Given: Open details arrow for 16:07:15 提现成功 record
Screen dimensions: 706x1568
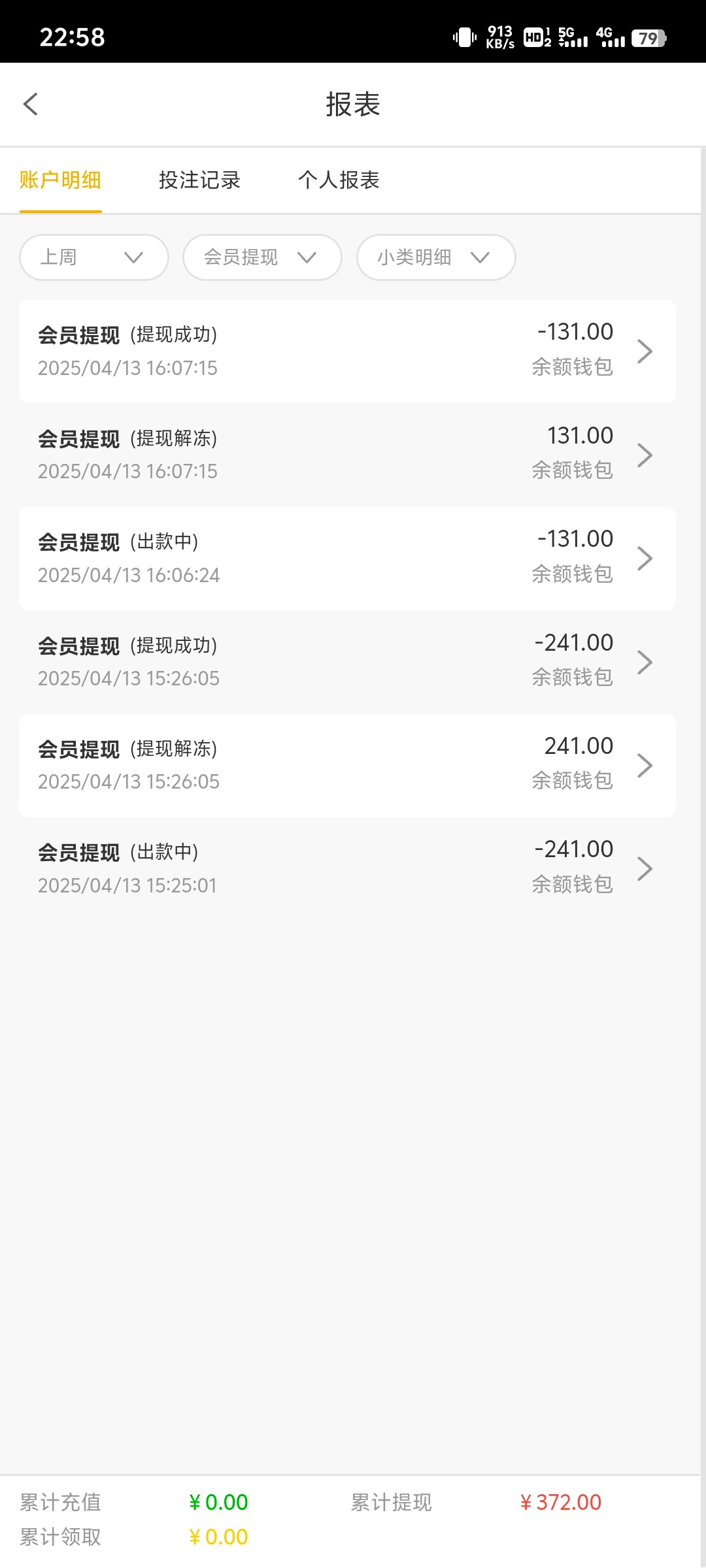Looking at the screenshot, I should pos(645,351).
